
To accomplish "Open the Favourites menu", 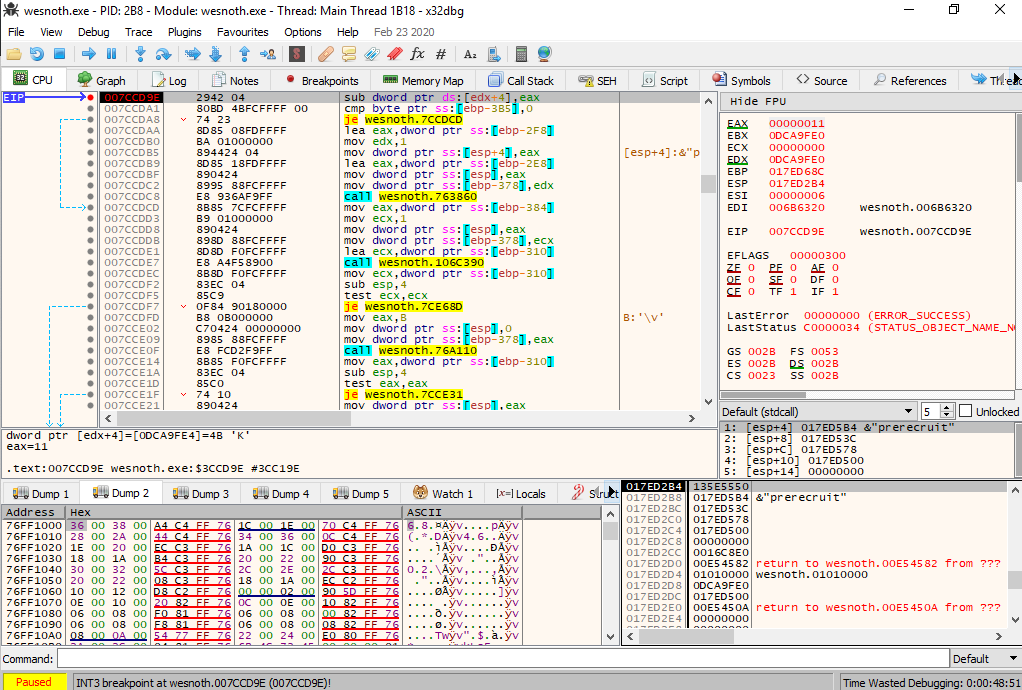I will tap(242, 32).
